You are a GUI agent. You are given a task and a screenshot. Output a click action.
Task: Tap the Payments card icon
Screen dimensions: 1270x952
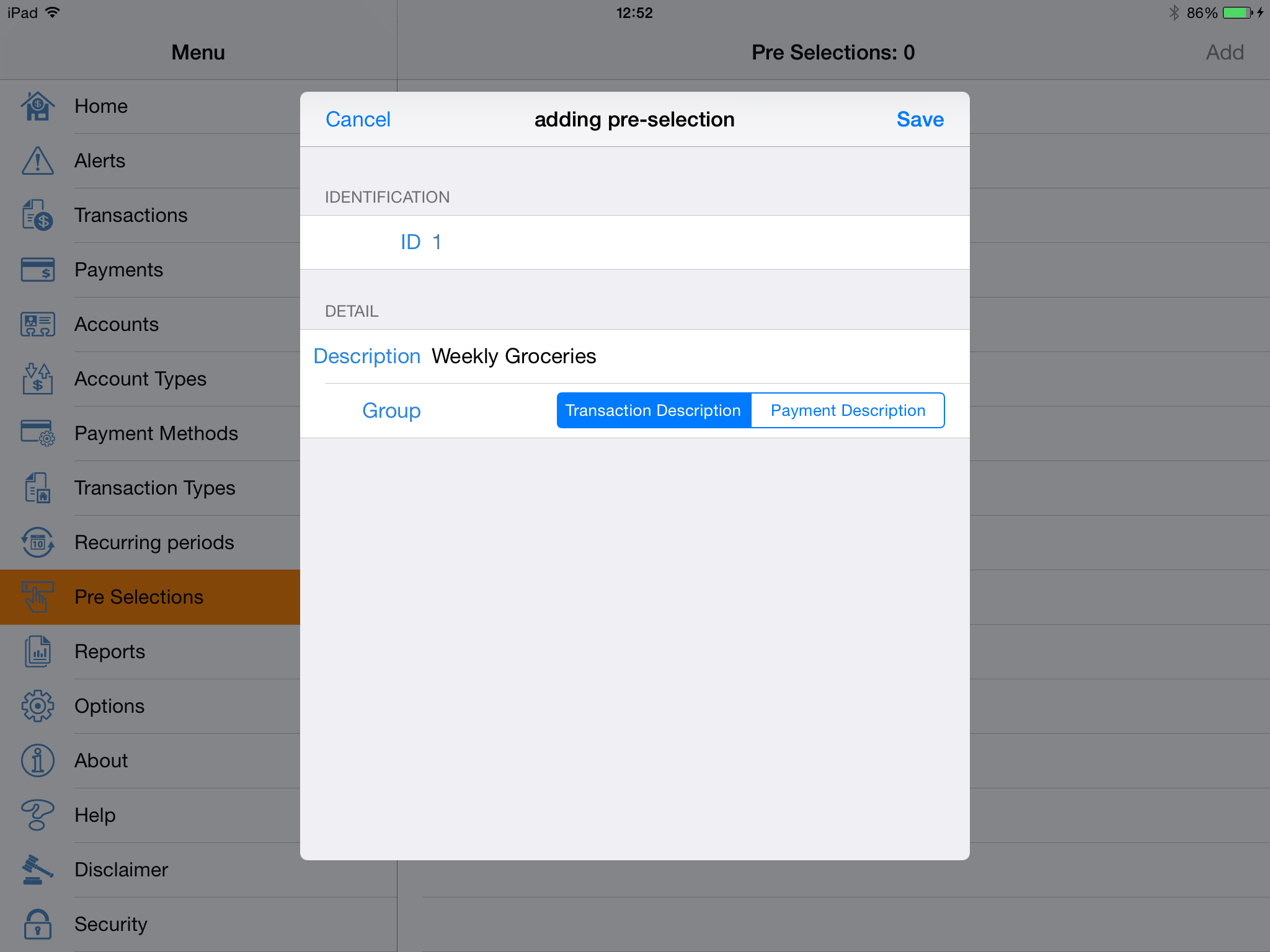(x=38, y=270)
